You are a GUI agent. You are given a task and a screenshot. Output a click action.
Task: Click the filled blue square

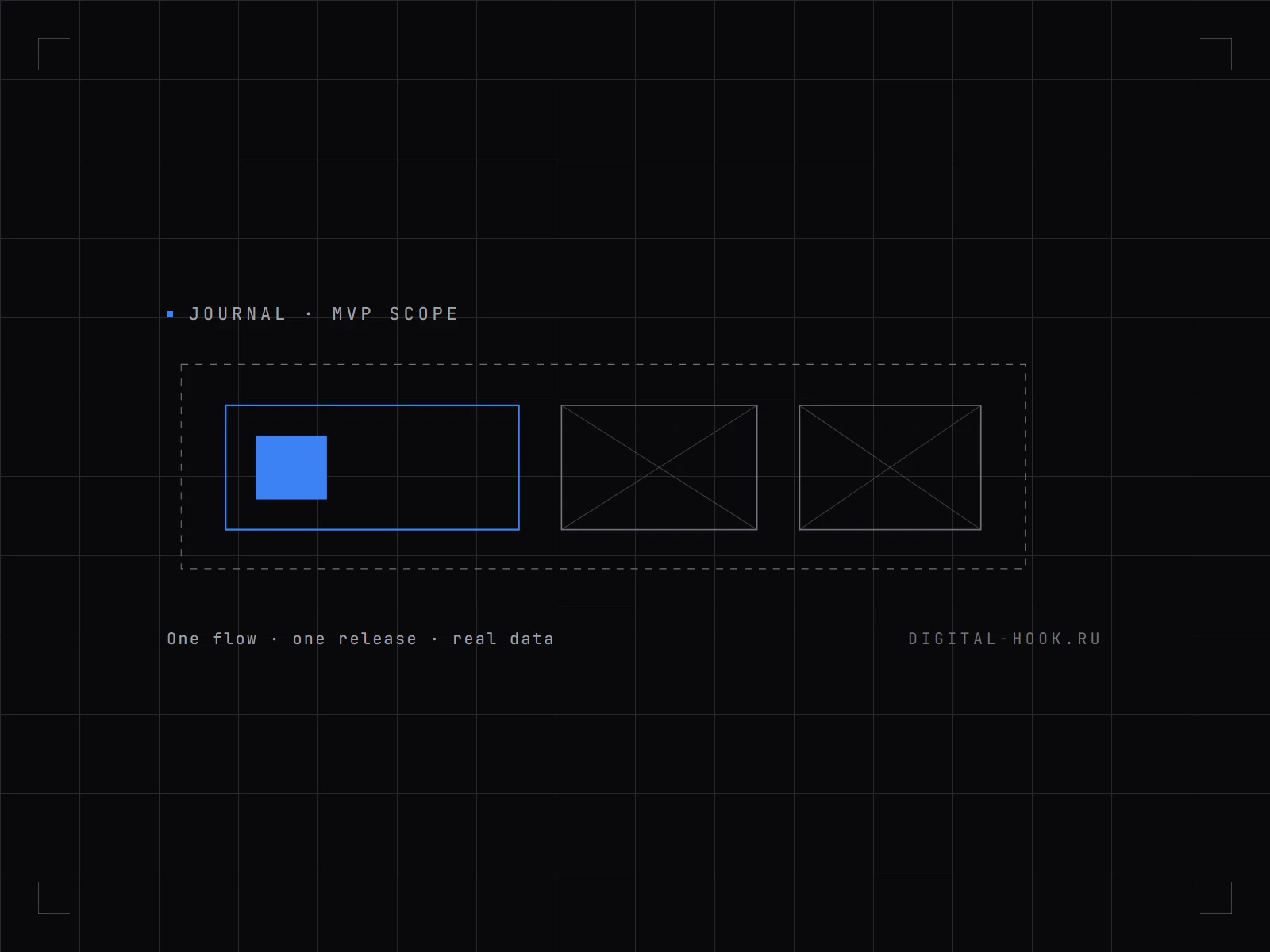click(x=291, y=467)
